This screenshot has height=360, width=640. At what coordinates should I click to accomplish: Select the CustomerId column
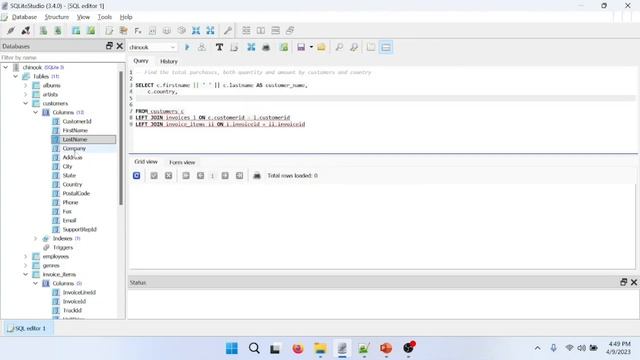[x=77, y=121]
